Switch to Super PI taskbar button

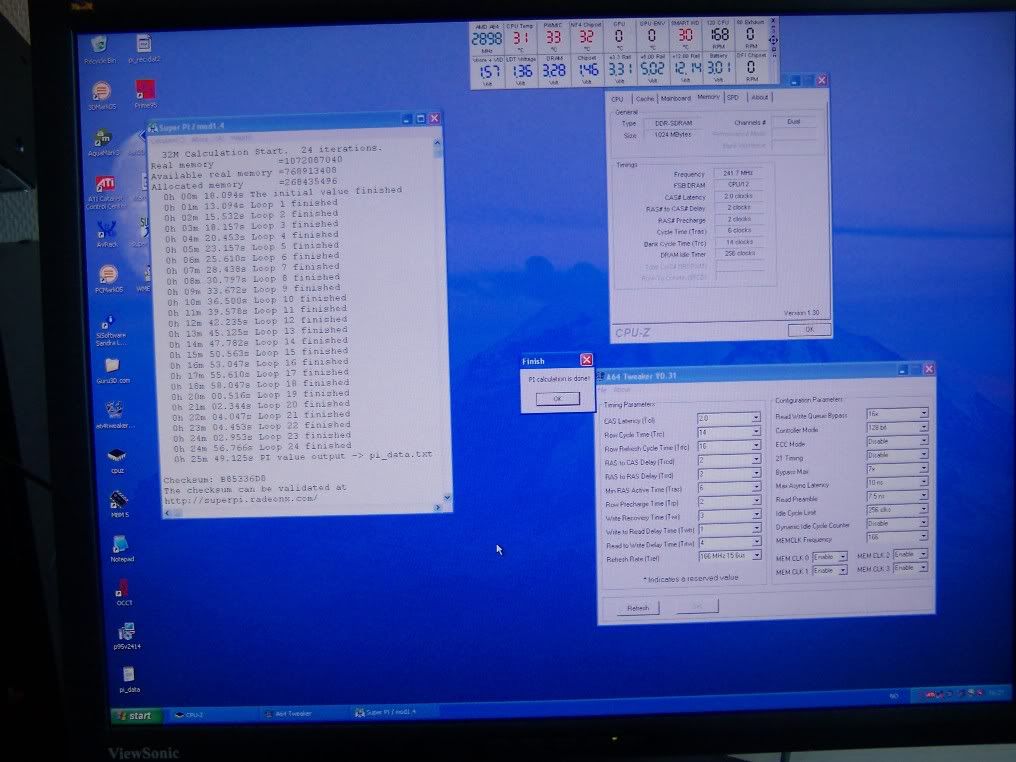tap(392, 711)
